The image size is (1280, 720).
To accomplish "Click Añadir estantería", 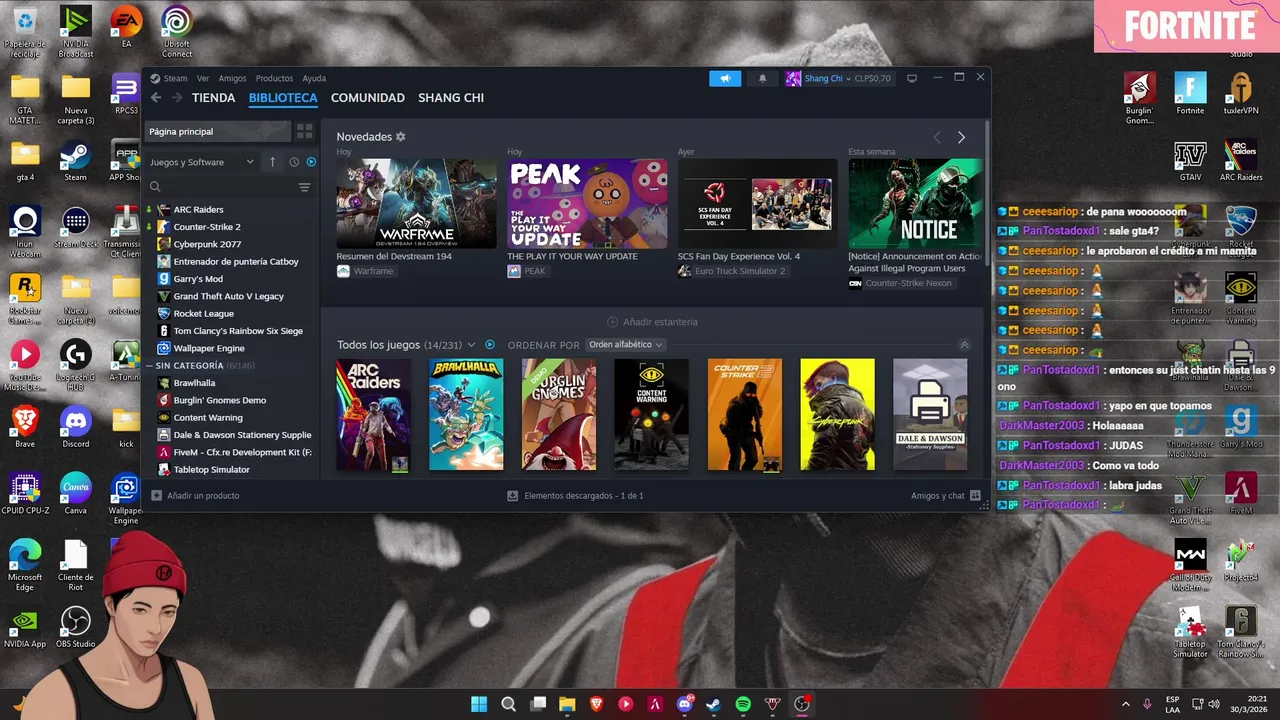I will point(652,322).
